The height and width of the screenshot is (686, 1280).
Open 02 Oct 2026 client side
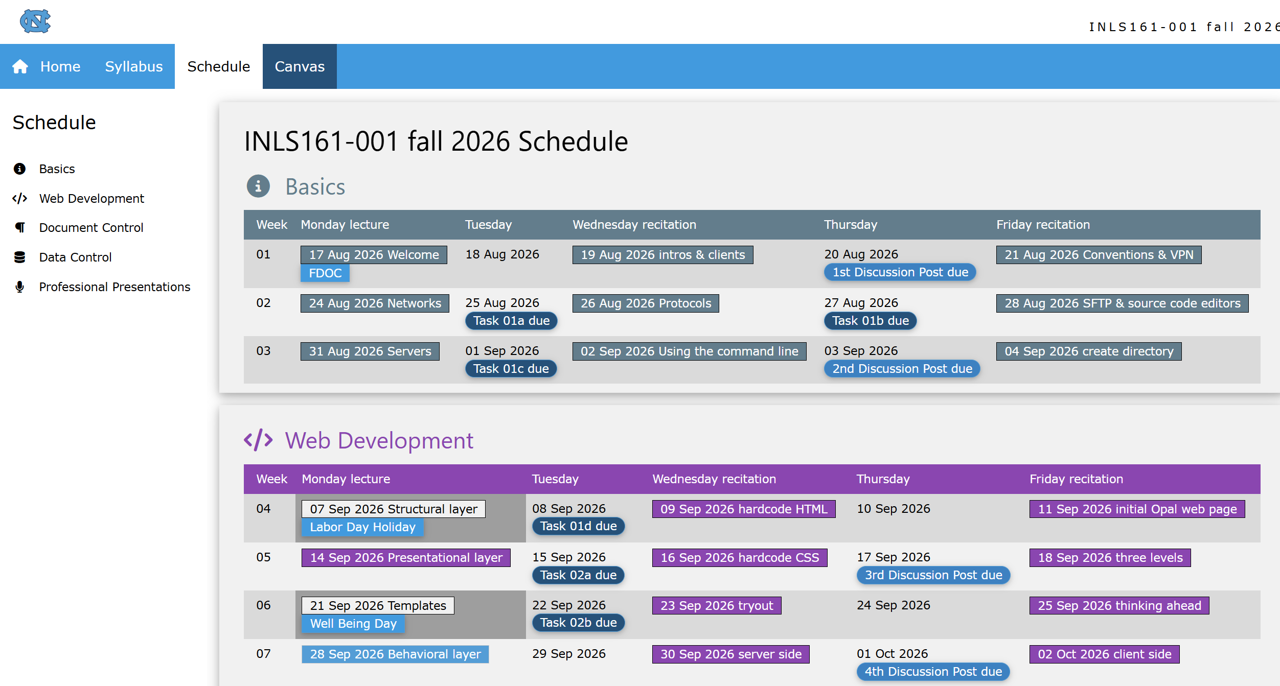point(1104,655)
